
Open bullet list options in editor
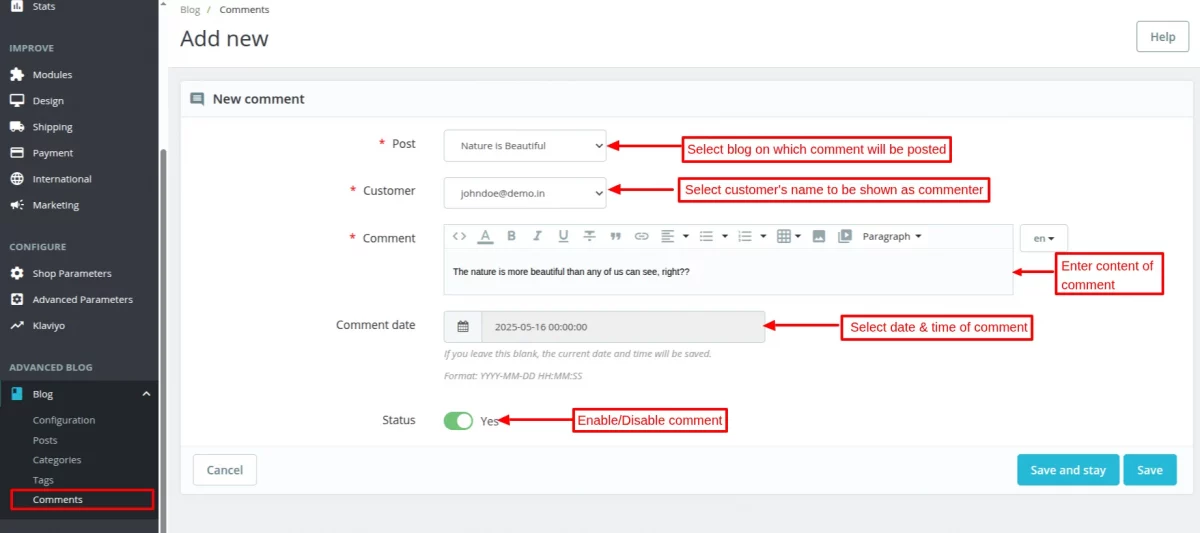713,237
